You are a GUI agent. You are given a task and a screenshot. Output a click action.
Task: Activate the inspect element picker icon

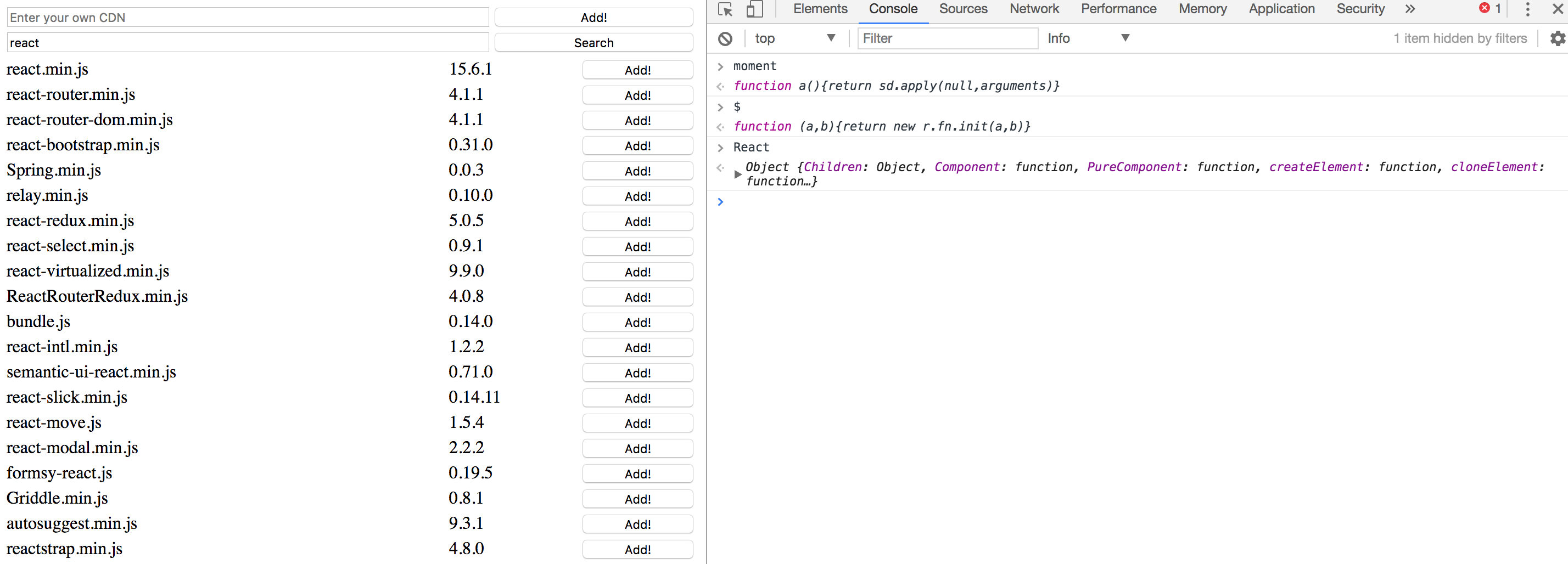click(x=725, y=9)
